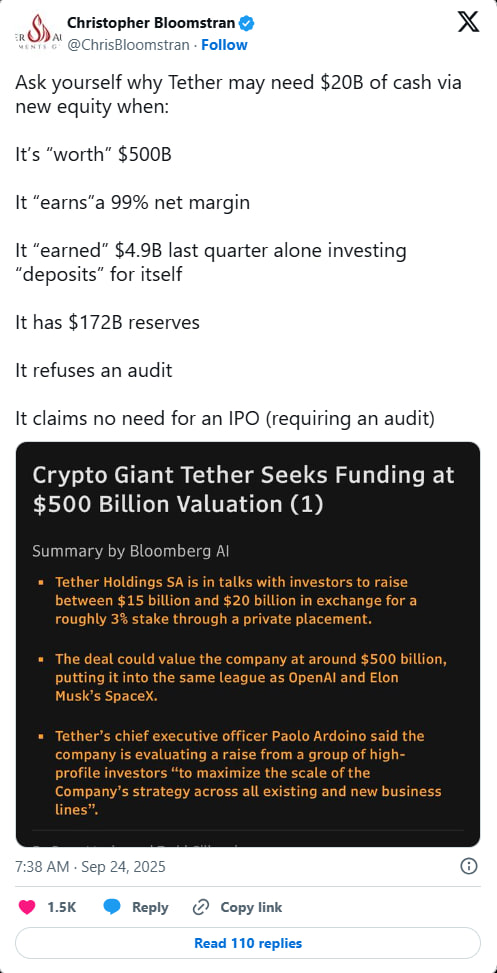Image resolution: width=497 pixels, height=973 pixels.
Task: Select the Reply text label
Action: pyautogui.click(x=150, y=907)
